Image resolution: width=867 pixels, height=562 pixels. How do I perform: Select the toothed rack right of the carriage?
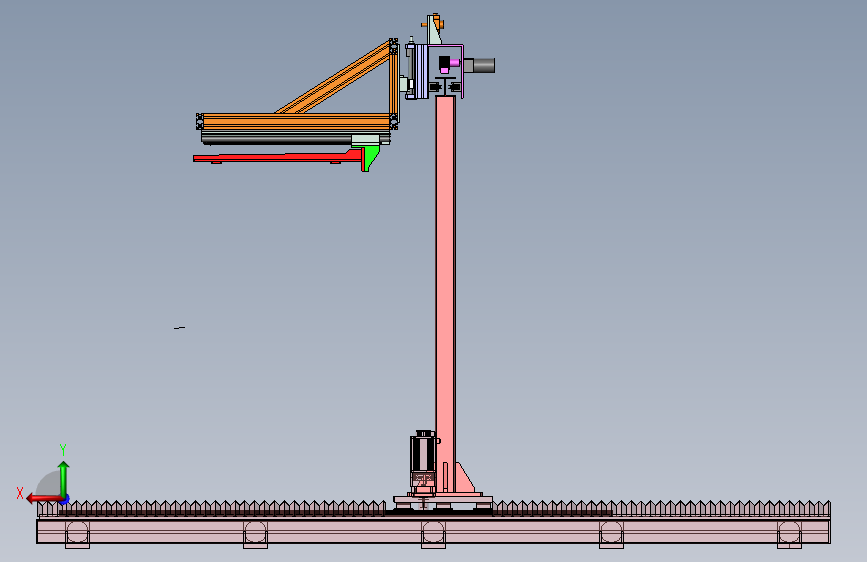661,508
